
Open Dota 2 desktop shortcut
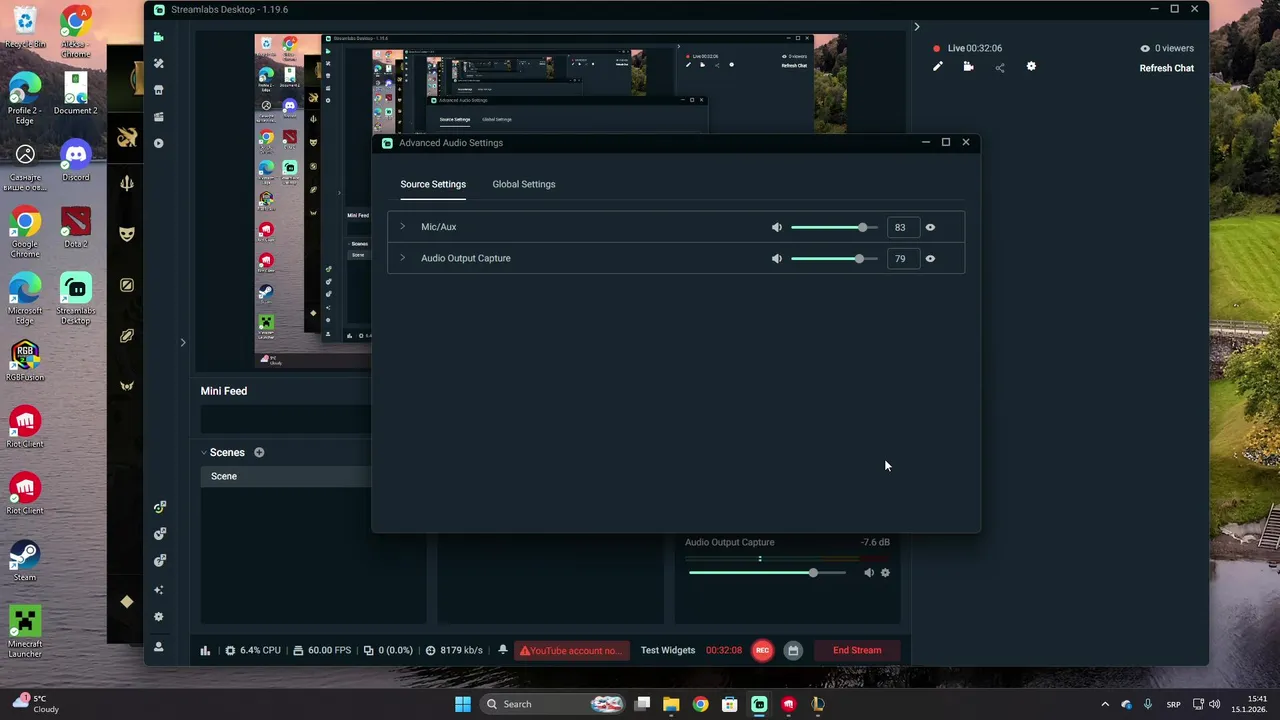tap(75, 228)
